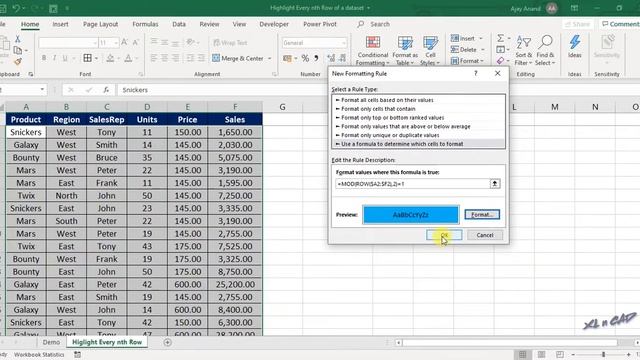Toggle Italic formatting
The height and width of the screenshot is (360, 640).
pos(54,58)
